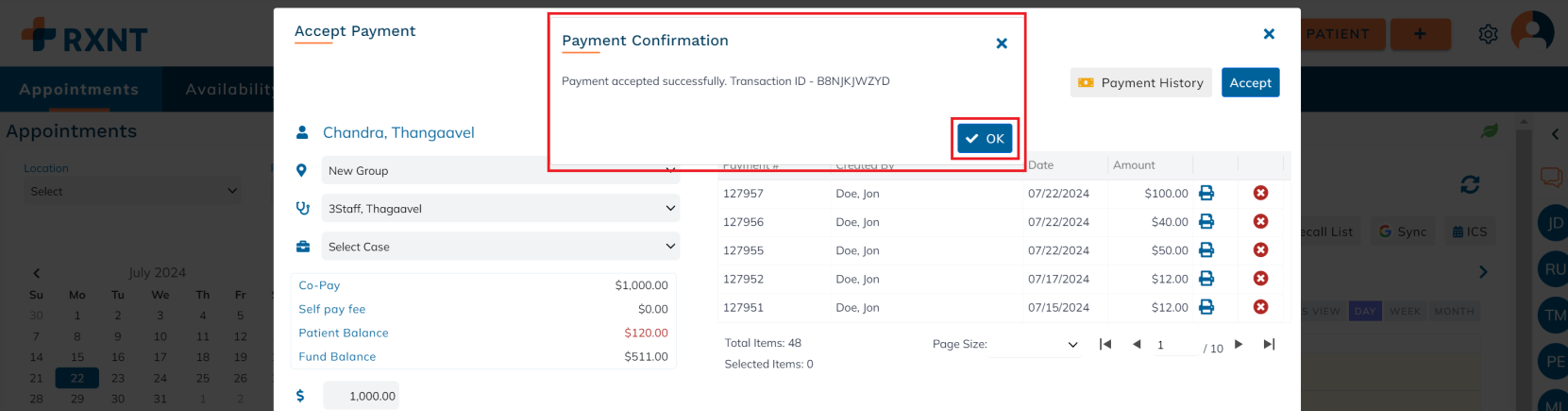1568x411 pixels.
Task: Print receipt for payment 127957
Action: [1206, 193]
